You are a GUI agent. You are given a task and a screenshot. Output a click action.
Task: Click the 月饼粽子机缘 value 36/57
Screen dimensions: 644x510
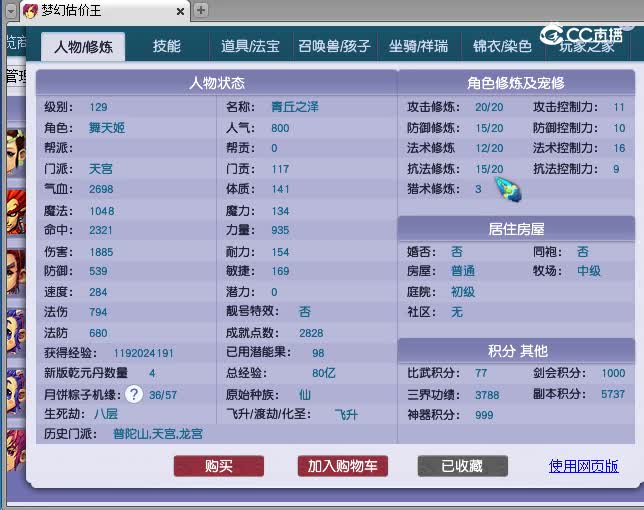coord(163,395)
